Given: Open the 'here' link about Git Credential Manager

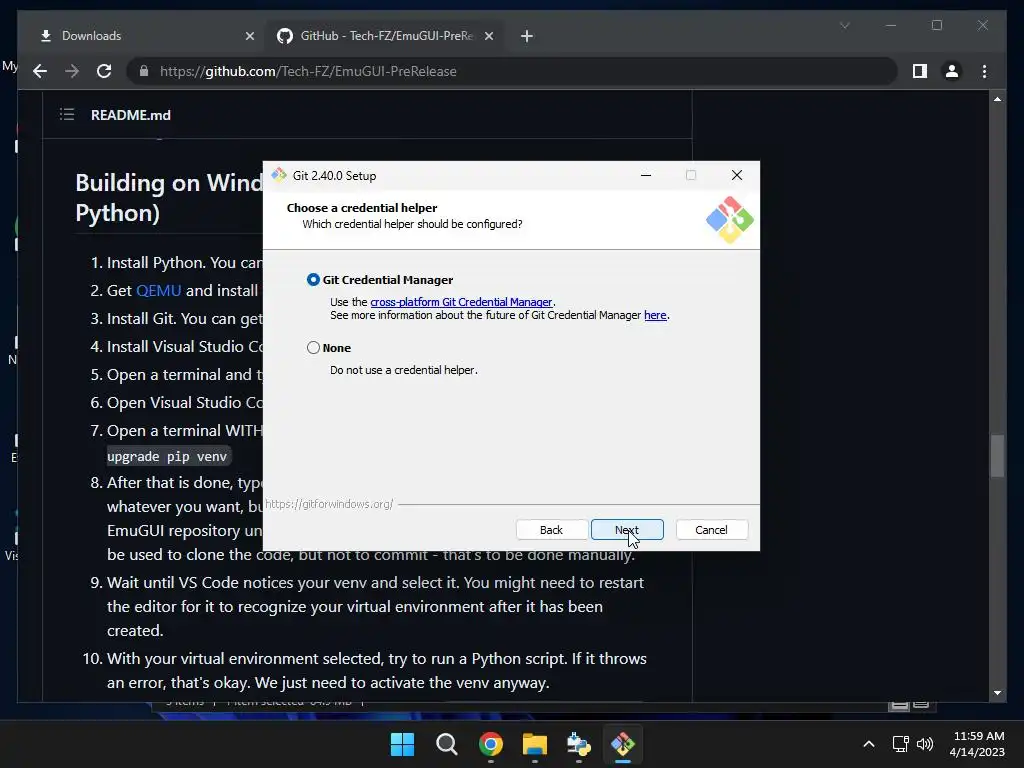Looking at the screenshot, I should (x=655, y=315).
